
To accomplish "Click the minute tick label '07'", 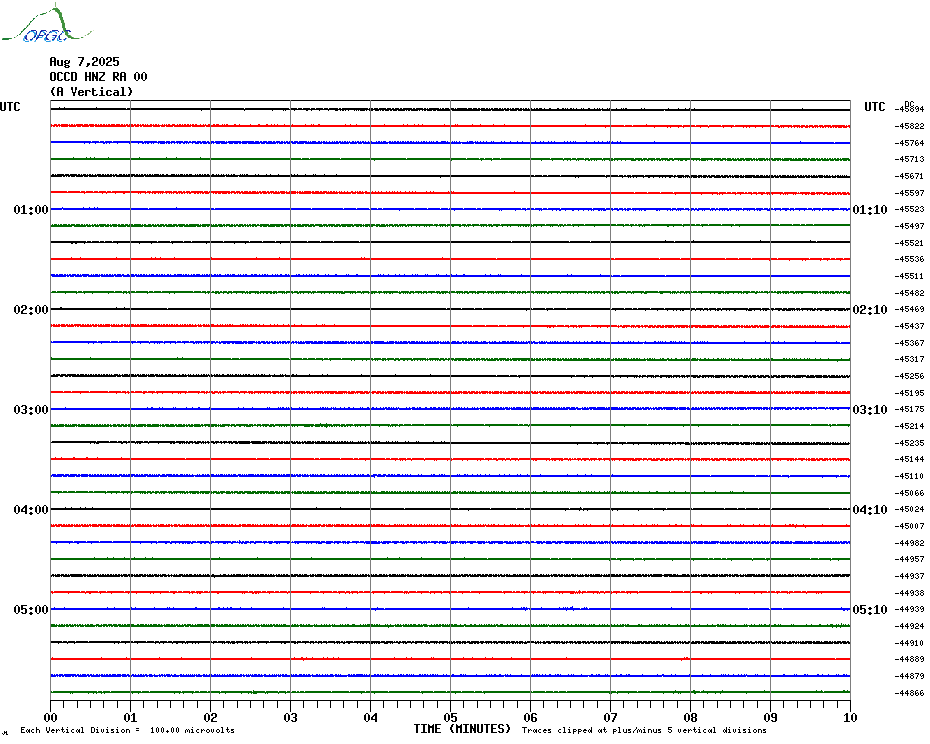I will point(610,717).
